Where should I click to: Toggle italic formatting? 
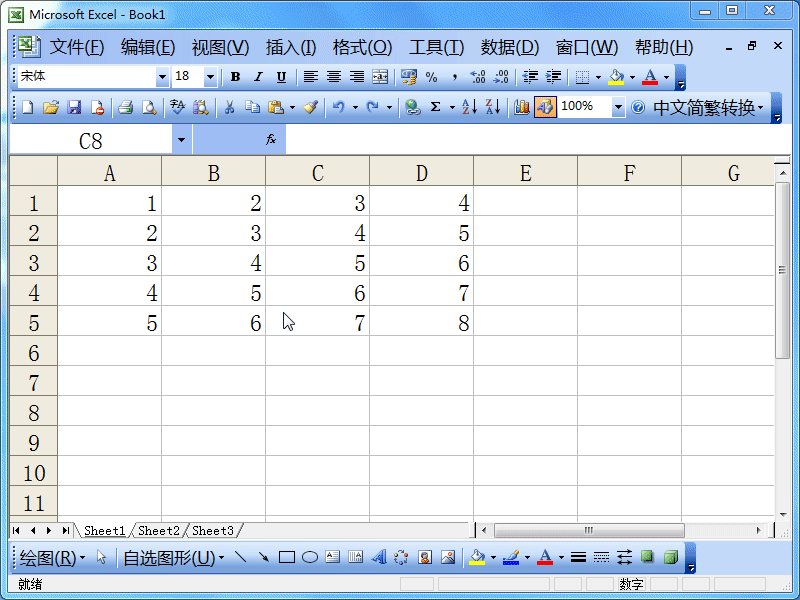click(x=258, y=77)
